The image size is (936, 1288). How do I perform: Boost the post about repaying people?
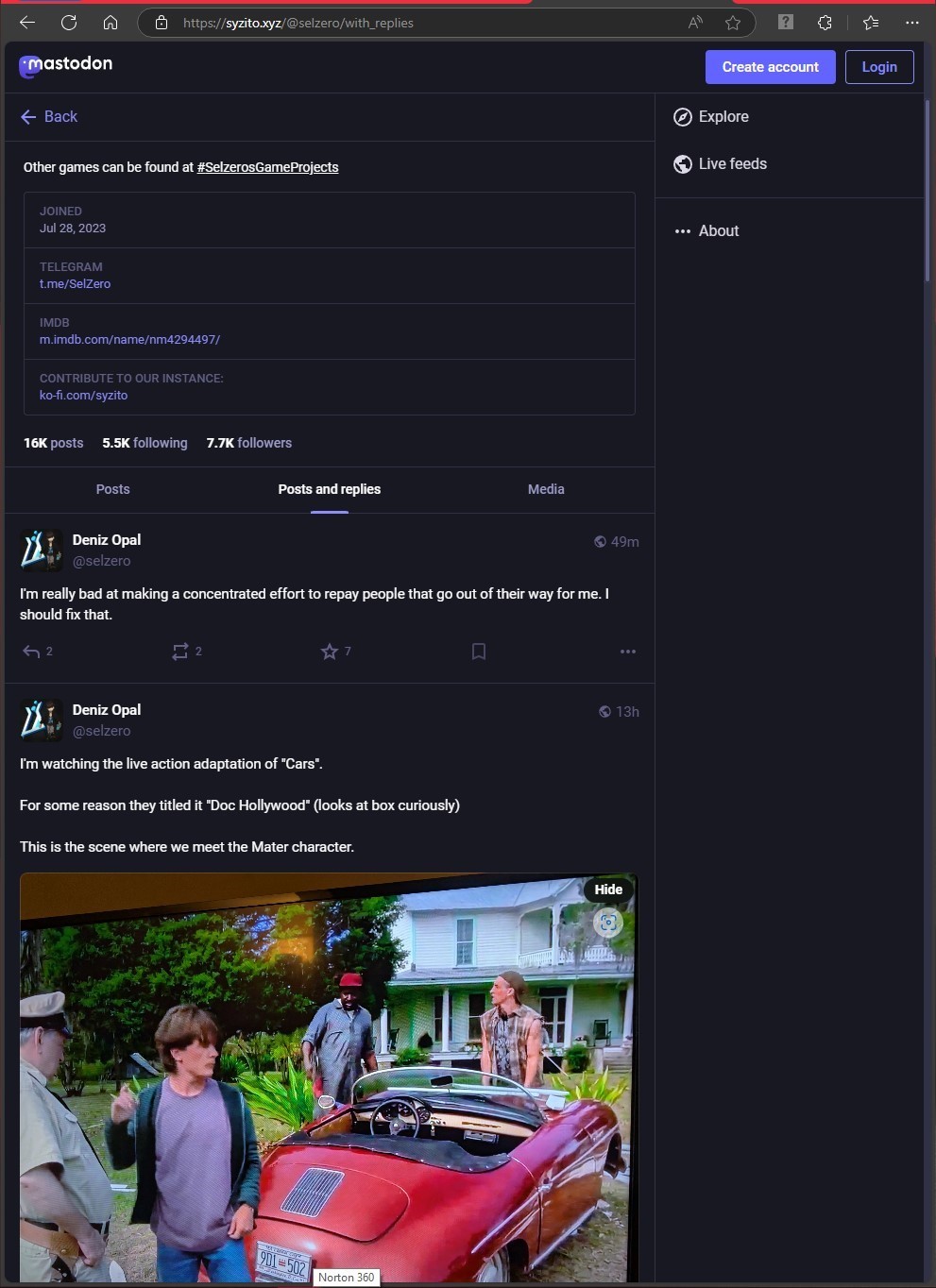click(180, 652)
